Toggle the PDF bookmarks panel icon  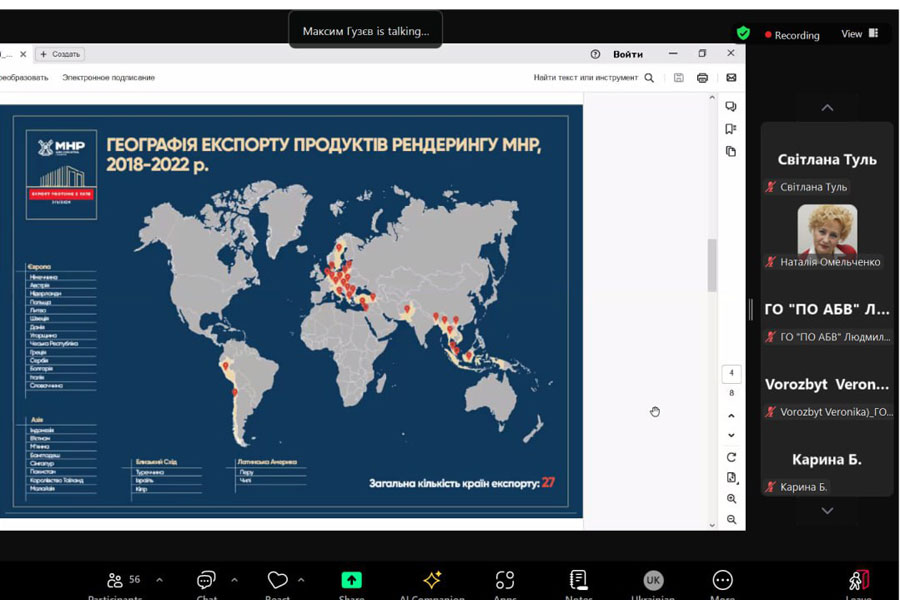pyautogui.click(x=731, y=129)
